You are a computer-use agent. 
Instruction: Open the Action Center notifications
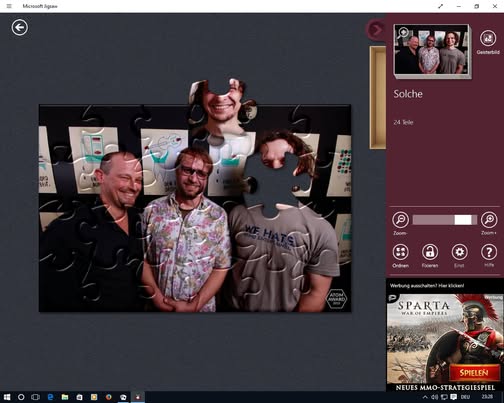click(x=453, y=397)
